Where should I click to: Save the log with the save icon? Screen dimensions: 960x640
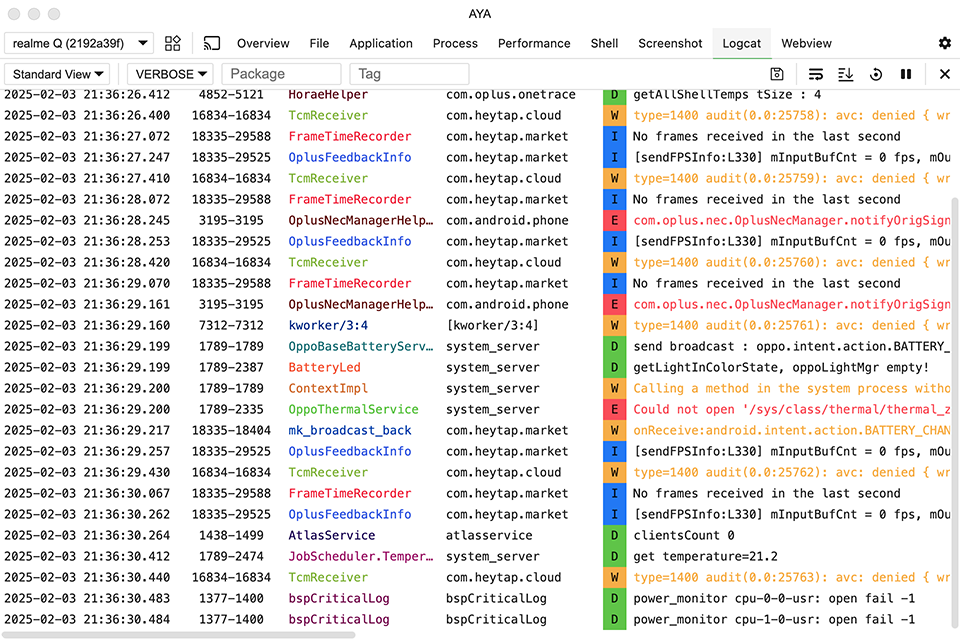click(777, 74)
